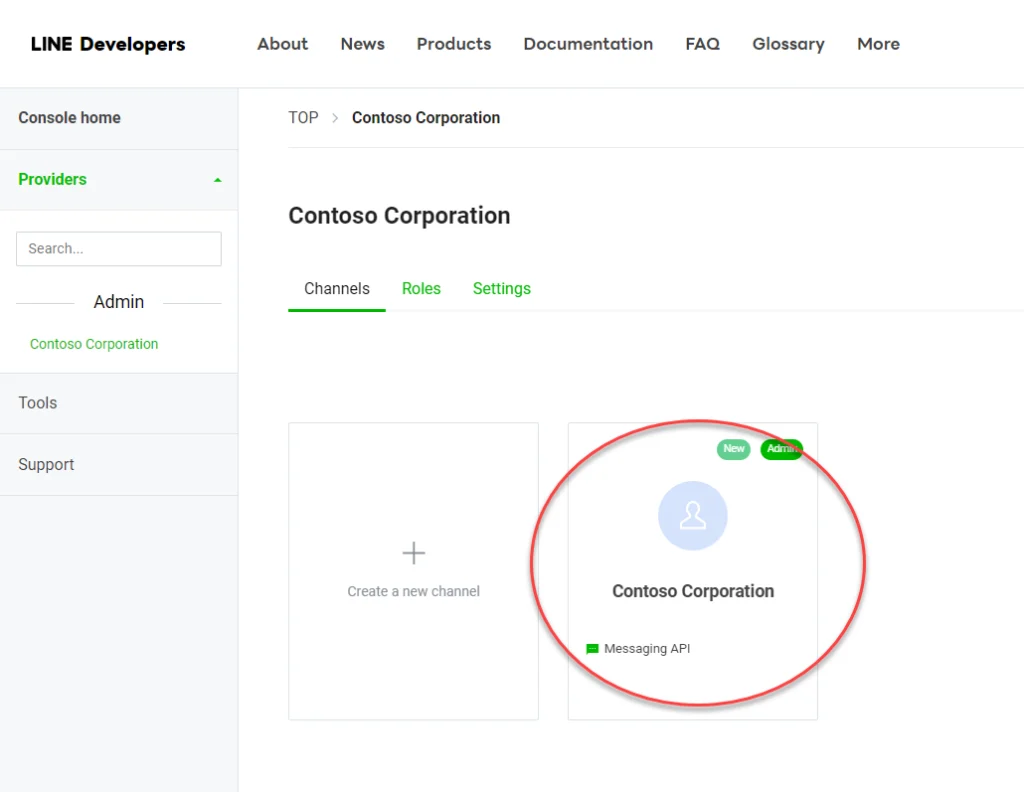Open the Products menu
The image size is (1024, 792).
(454, 44)
